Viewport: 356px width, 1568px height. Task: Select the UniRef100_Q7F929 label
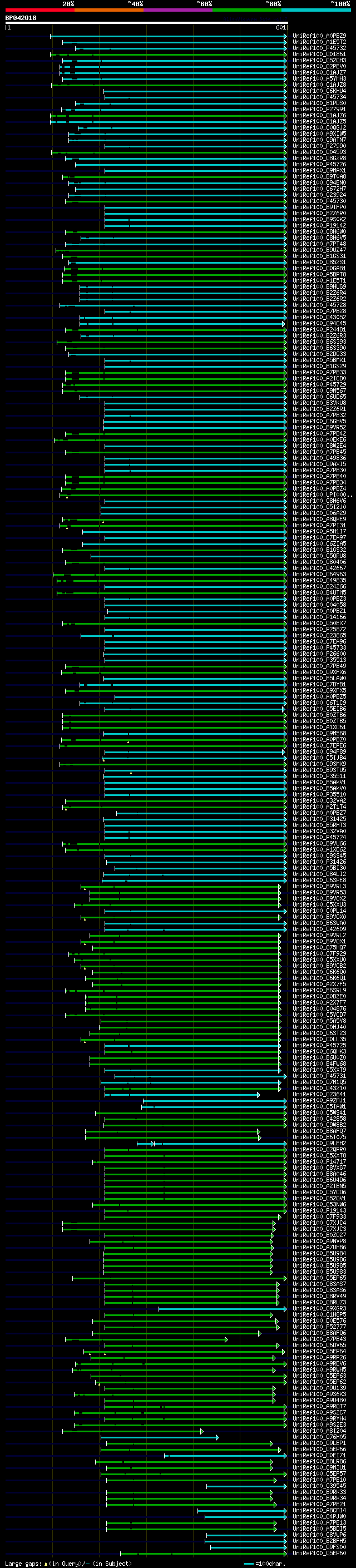319,954
